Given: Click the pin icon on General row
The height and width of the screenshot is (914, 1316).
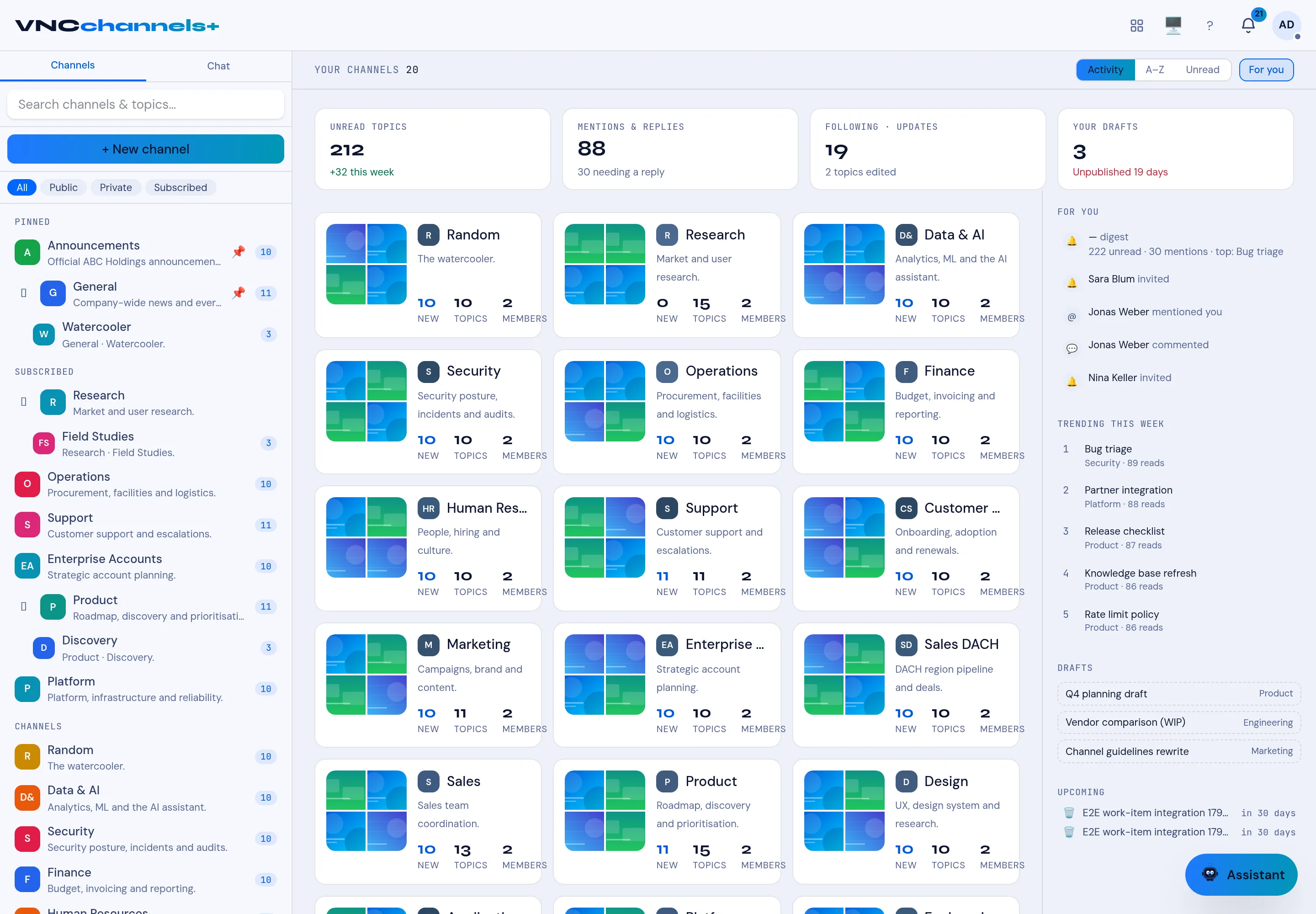Looking at the screenshot, I should (x=239, y=293).
